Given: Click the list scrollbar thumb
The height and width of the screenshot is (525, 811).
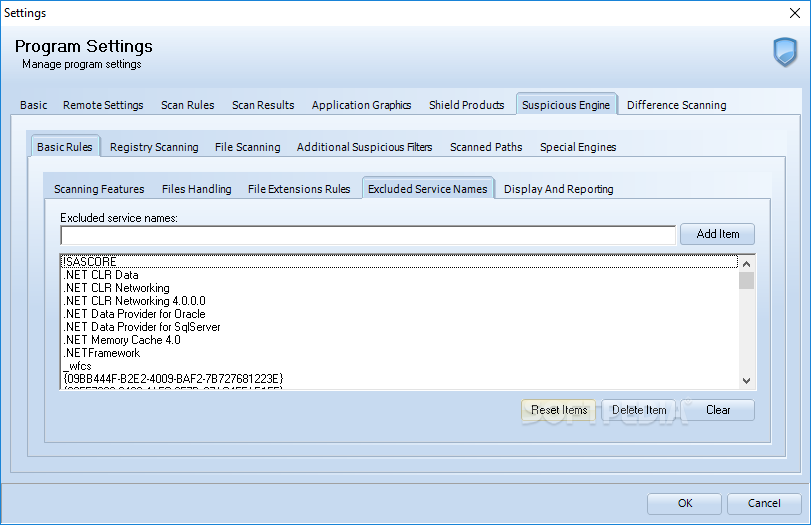Looking at the screenshot, I should pos(746,280).
